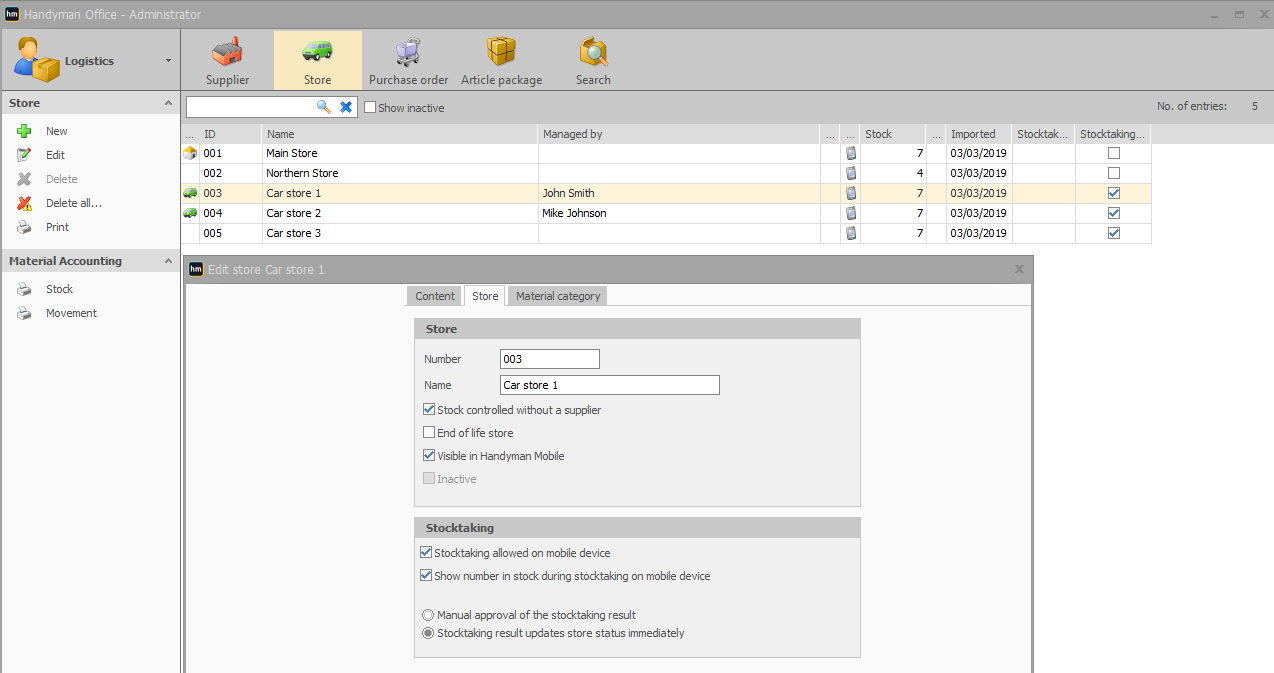Click the magnifier search icon in filter box

point(324,107)
